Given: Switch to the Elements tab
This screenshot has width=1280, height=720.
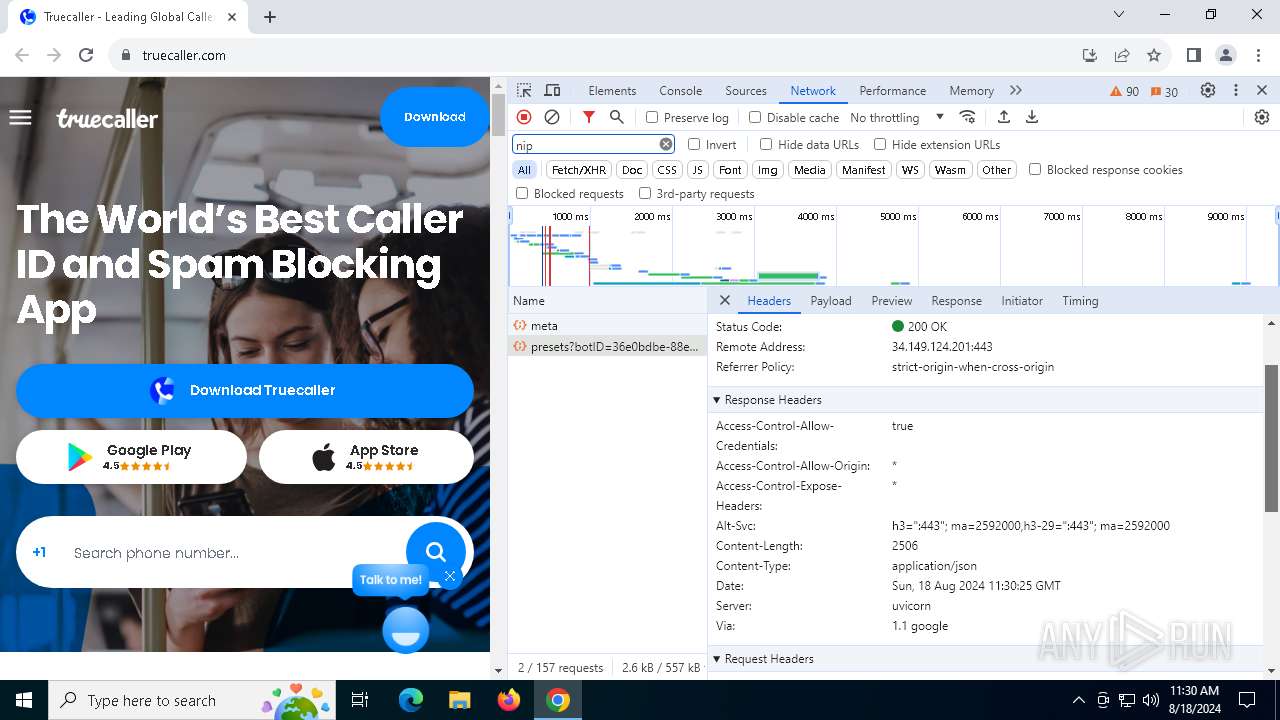Looking at the screenshot, I should coord(612,90).
